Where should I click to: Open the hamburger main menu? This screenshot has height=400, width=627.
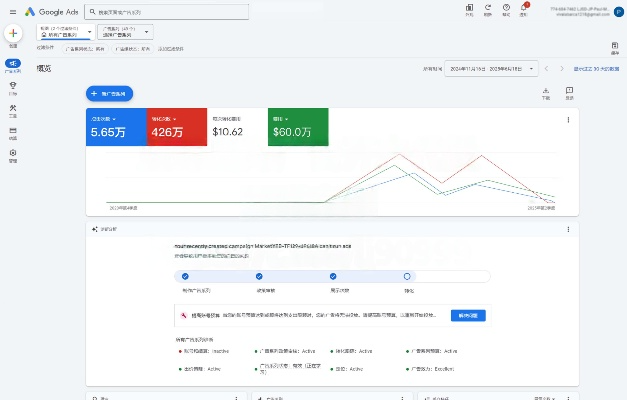coord(11,10)
